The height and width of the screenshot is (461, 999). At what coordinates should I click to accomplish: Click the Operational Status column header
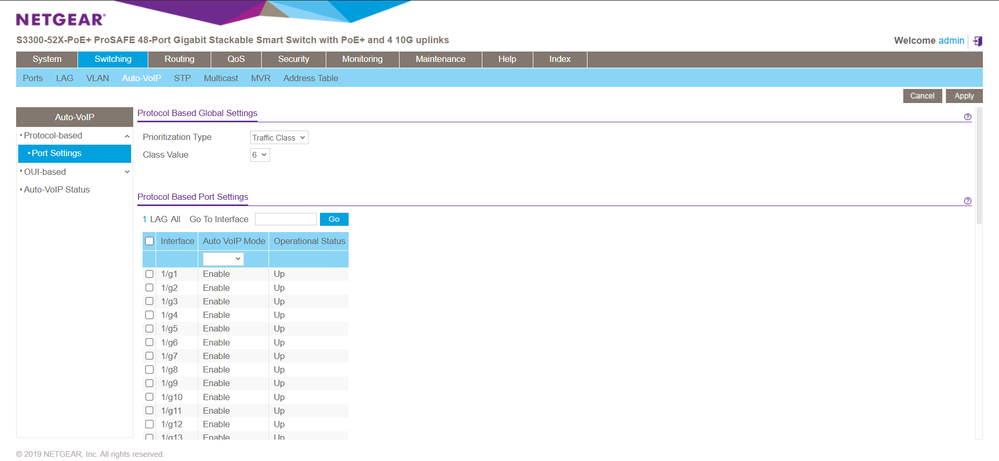(309, 241)
